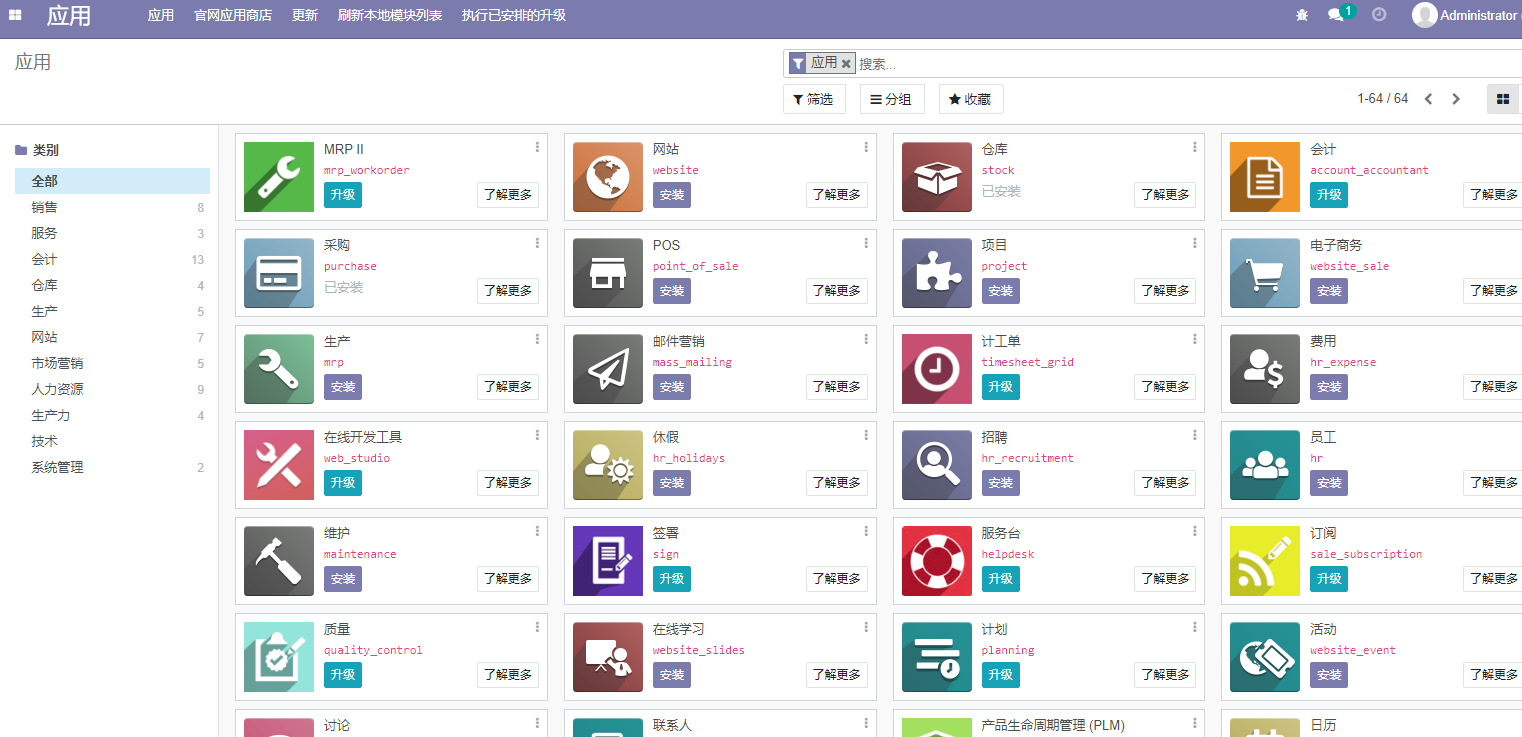The height and width of the screenshot is (737, 1522).
Task: Select the 系统管理 category
Action: 112,467
